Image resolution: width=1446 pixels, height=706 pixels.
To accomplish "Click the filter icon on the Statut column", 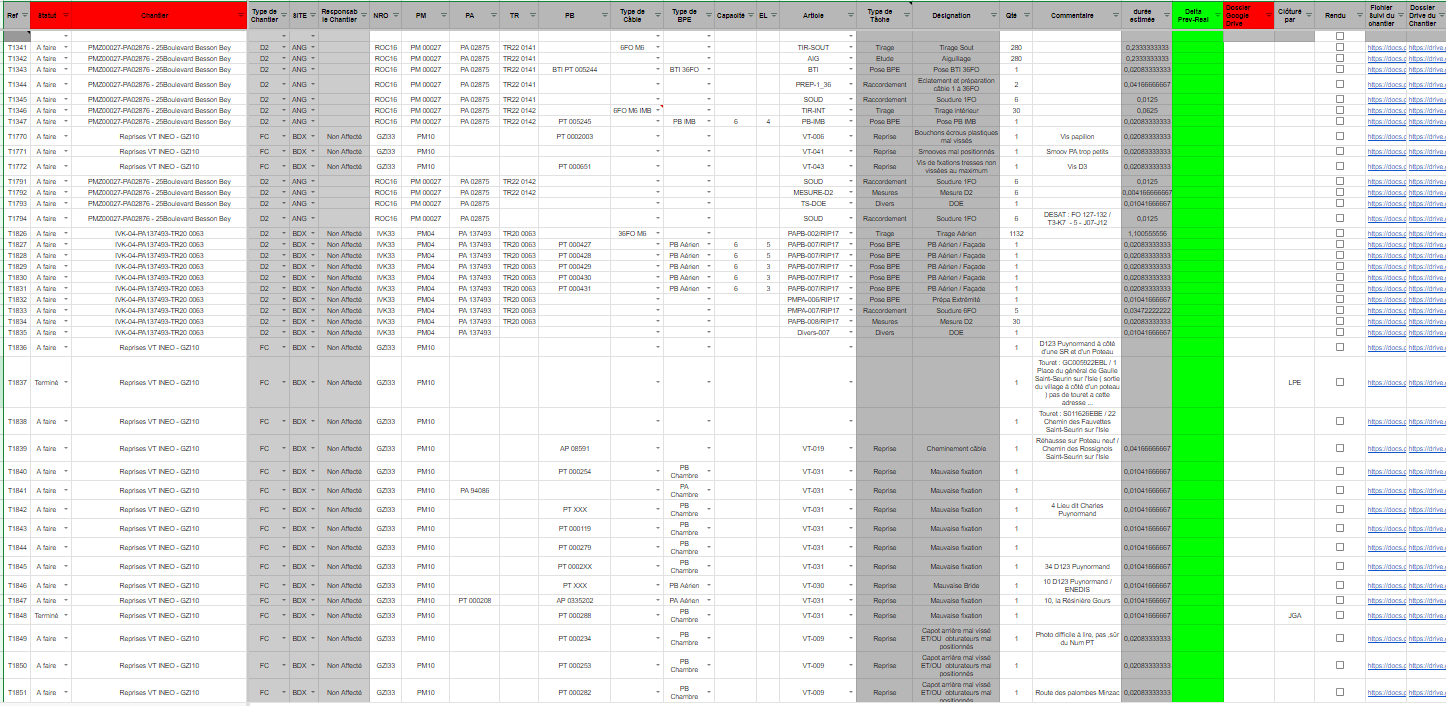I will pyautogui.click(x=65, y=17).
